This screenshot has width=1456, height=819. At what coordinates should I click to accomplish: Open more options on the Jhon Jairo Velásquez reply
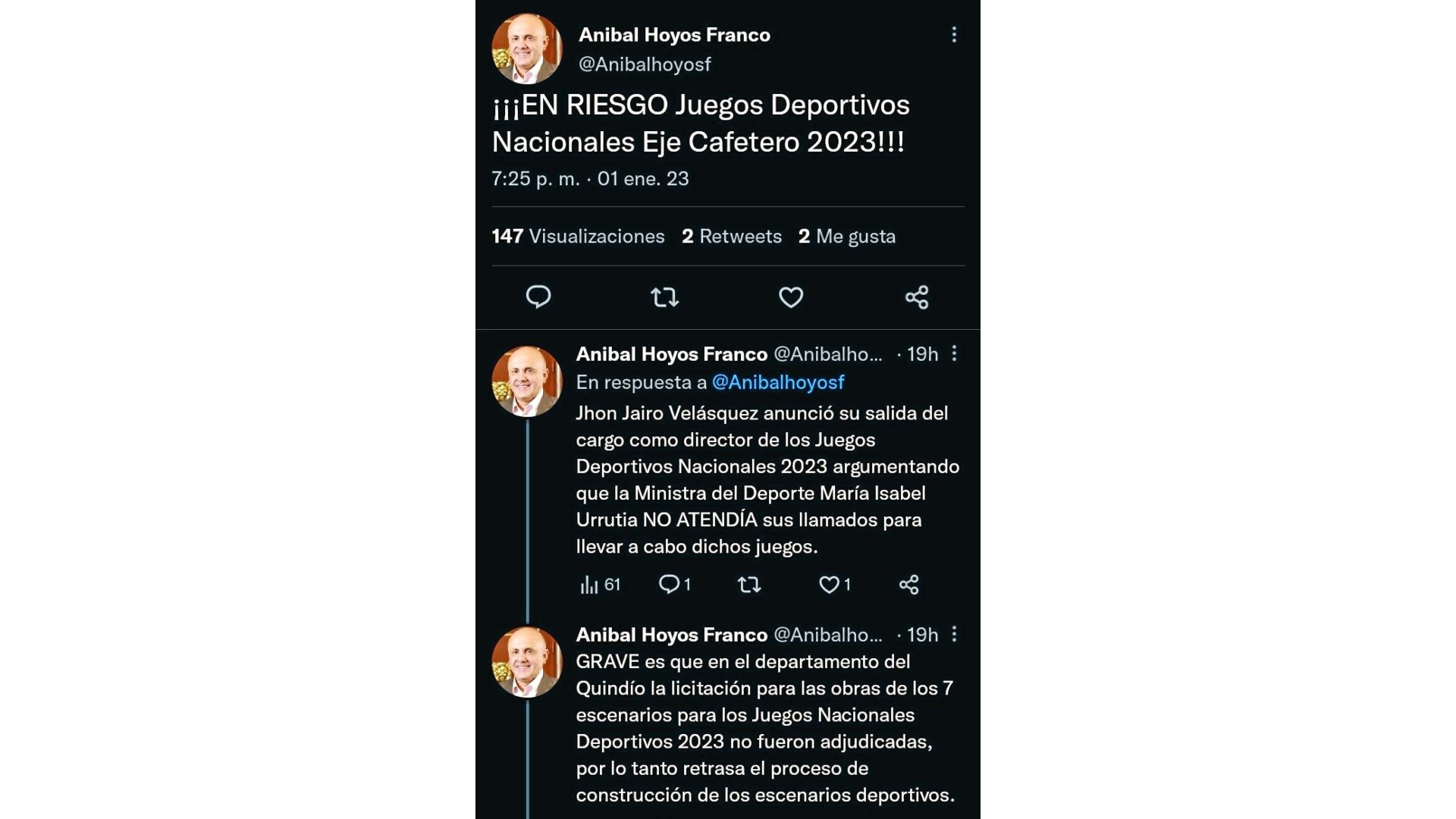(954, 353)
